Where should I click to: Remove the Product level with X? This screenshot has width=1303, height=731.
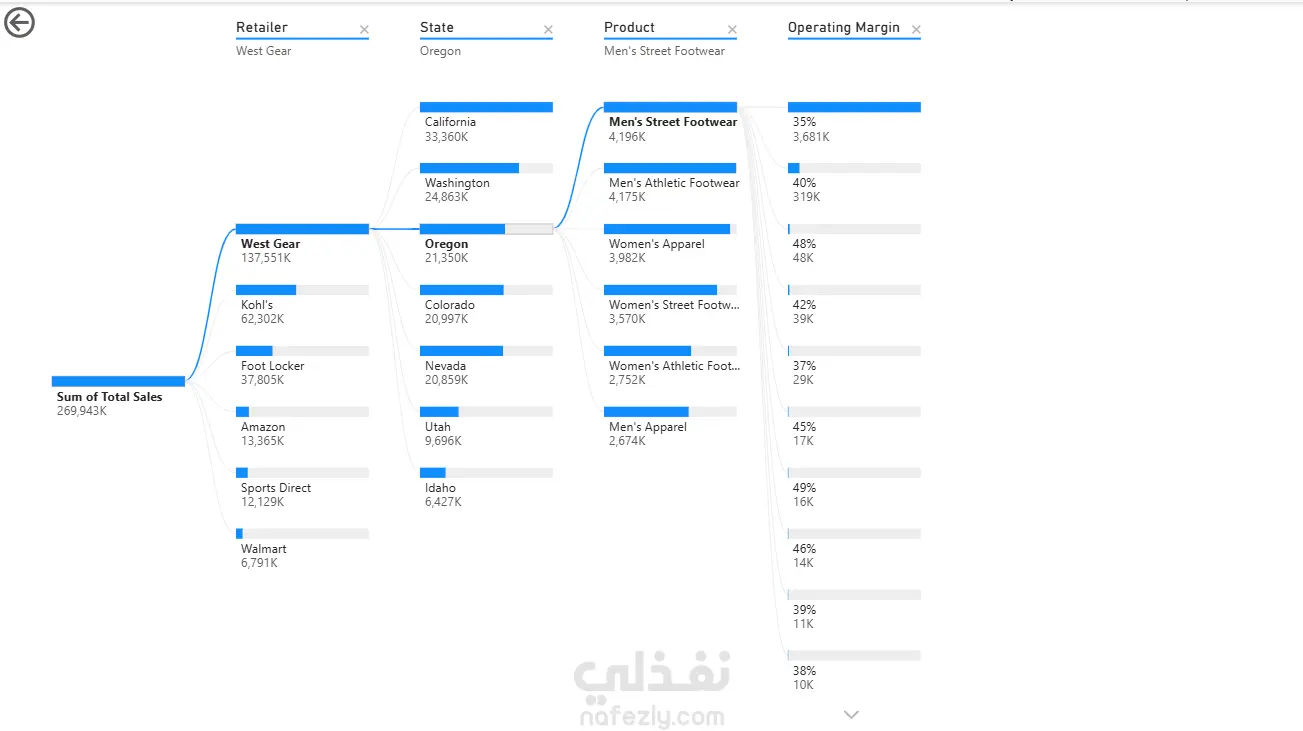pyautogui.click(x=732, y=30)
